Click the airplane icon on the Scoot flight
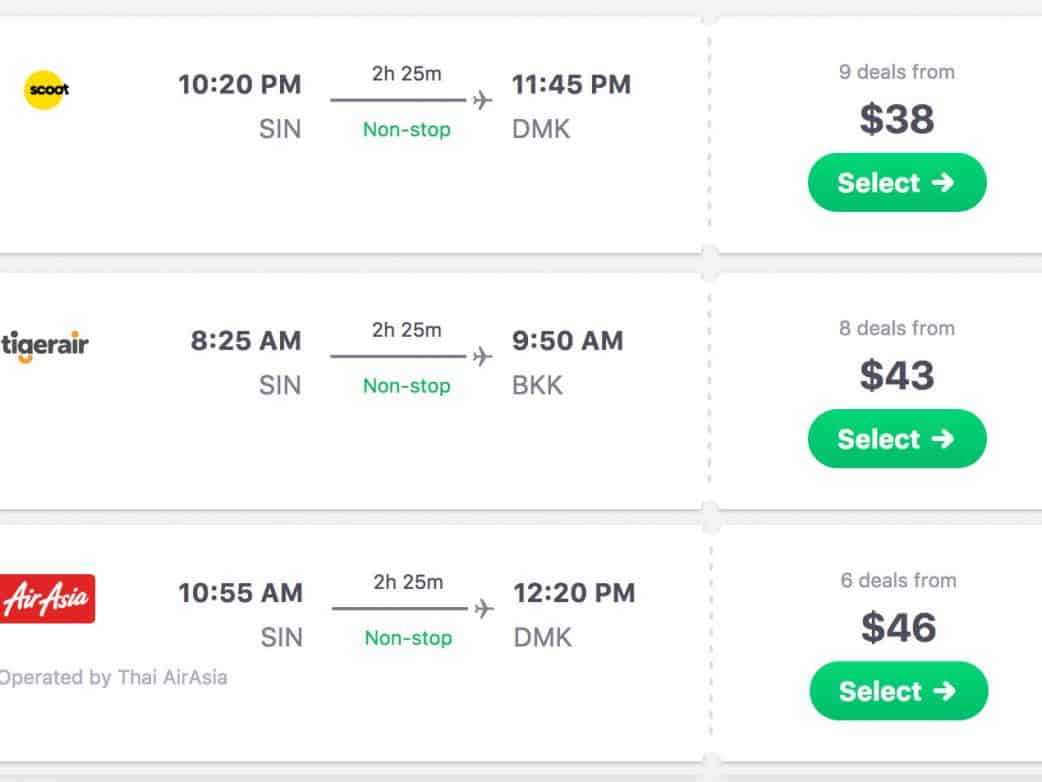The width and height of the screenshot is (1042, 782). pos(483,100)
